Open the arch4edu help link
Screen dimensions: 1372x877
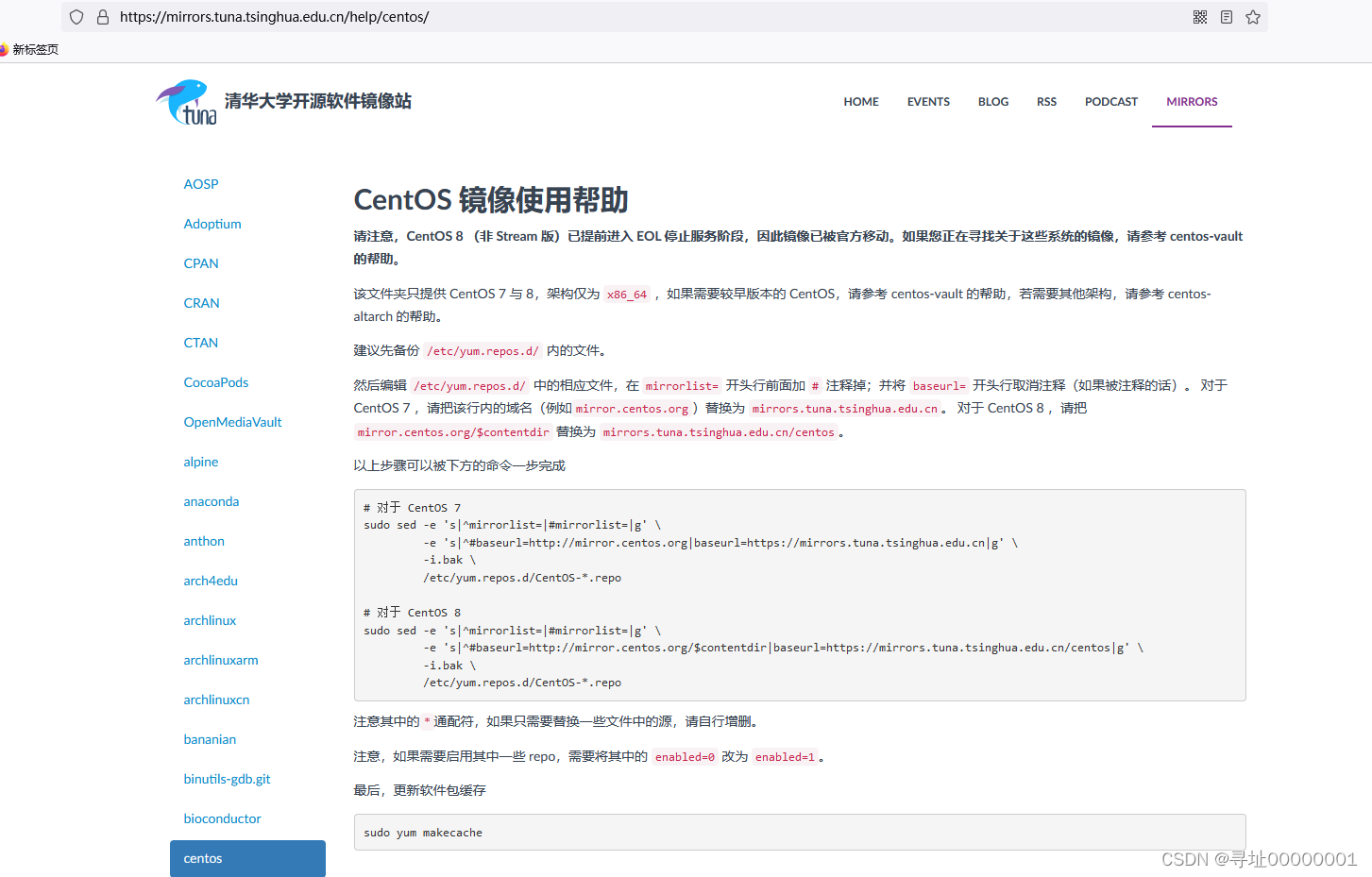pos(211,581)
